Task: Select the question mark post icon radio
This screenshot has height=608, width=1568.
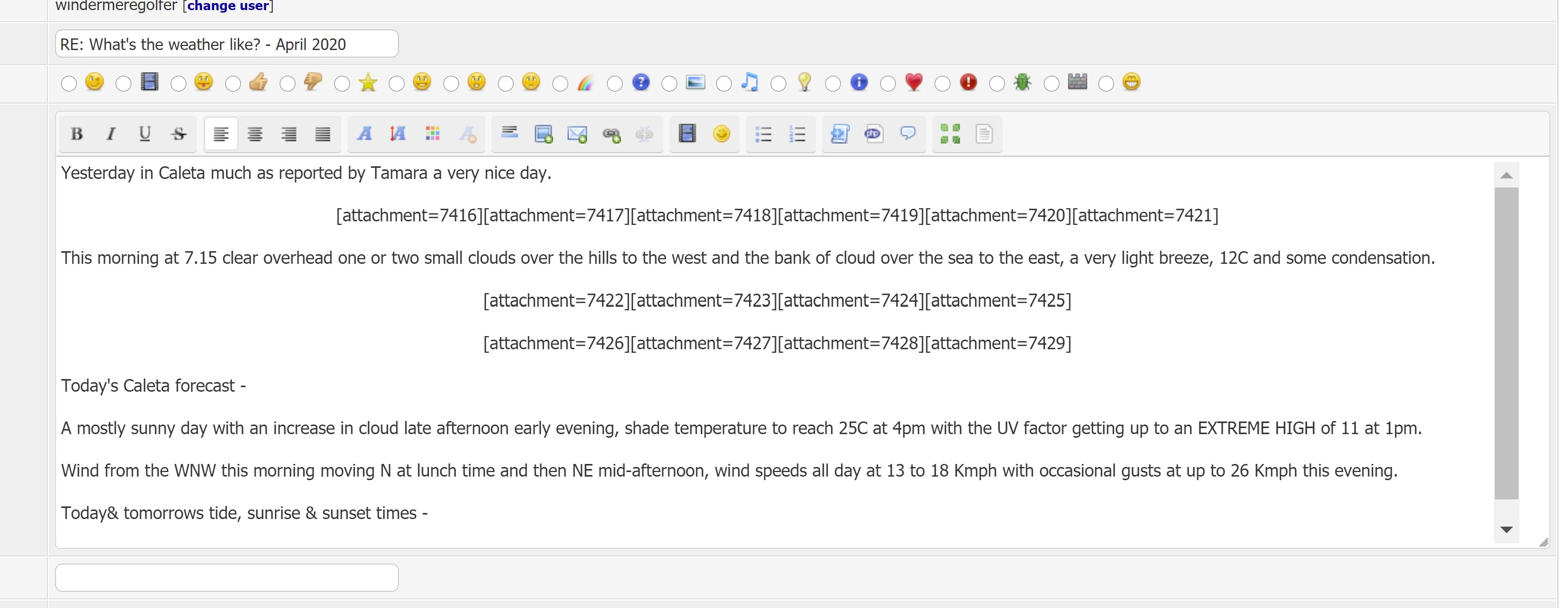Action: [615, 83]
